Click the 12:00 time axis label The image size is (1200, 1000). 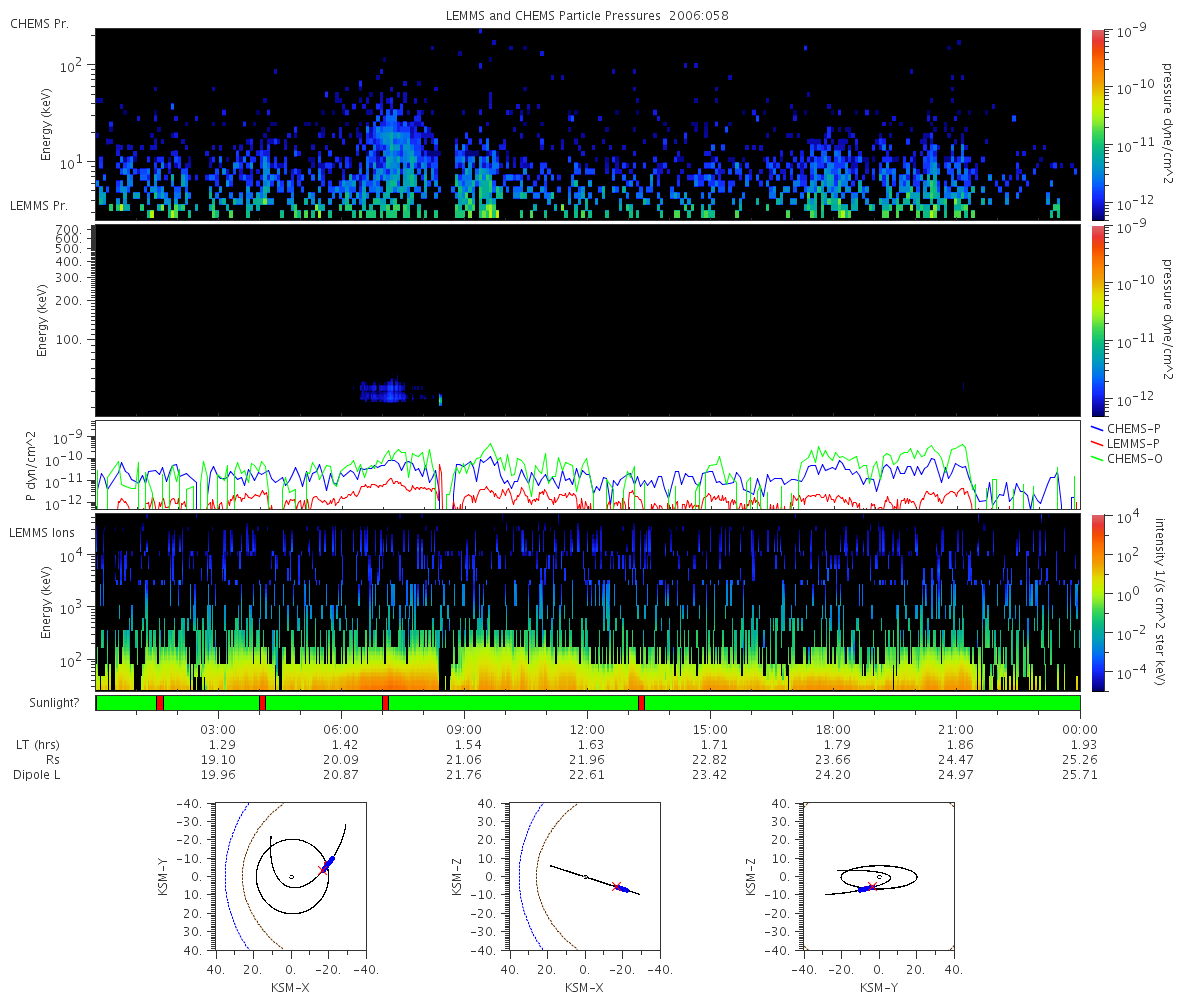pos(587,728)
